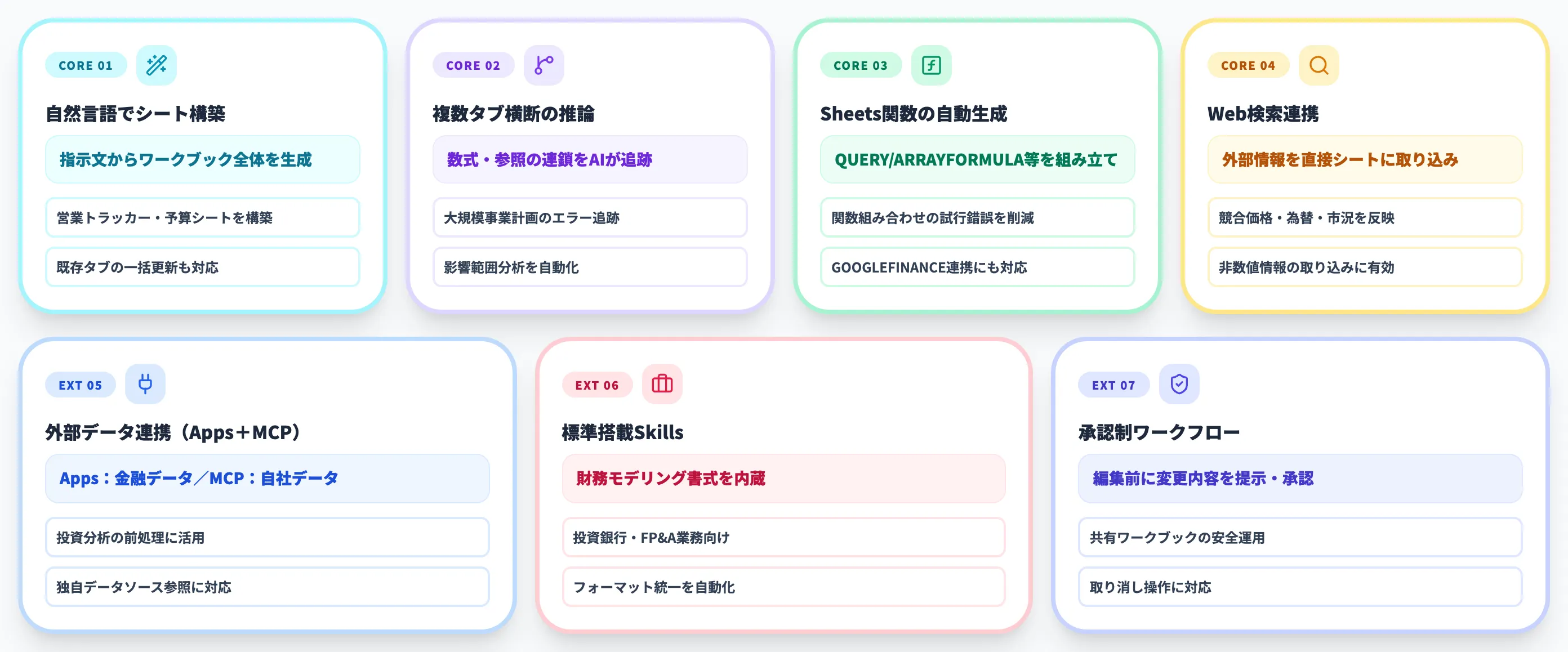This screenshot has width=1568, height=652.
Task: Click the heading 承認制ワークフロー
Action: tap(1160, 433)
